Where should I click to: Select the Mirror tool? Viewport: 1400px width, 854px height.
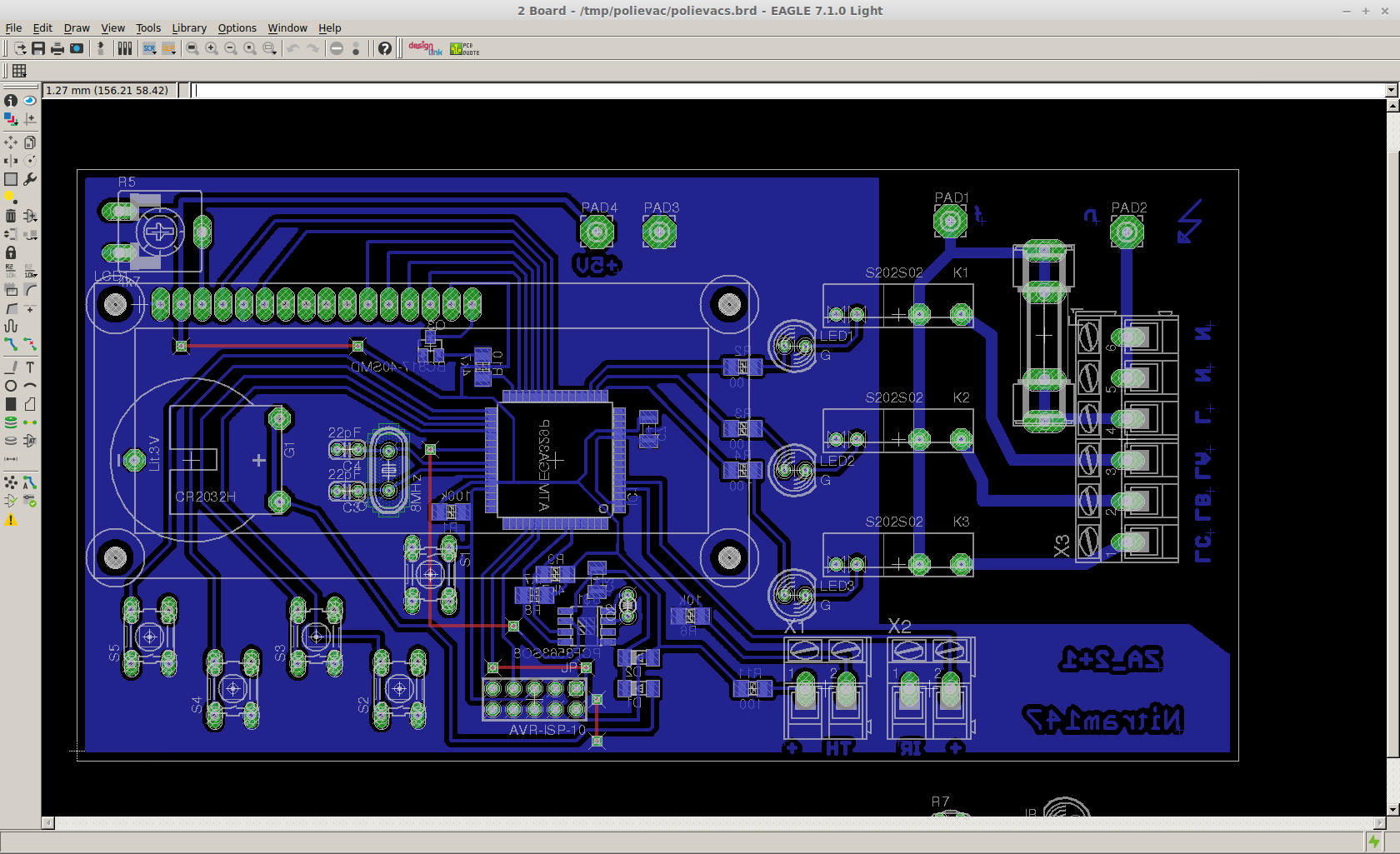point(11,160)
